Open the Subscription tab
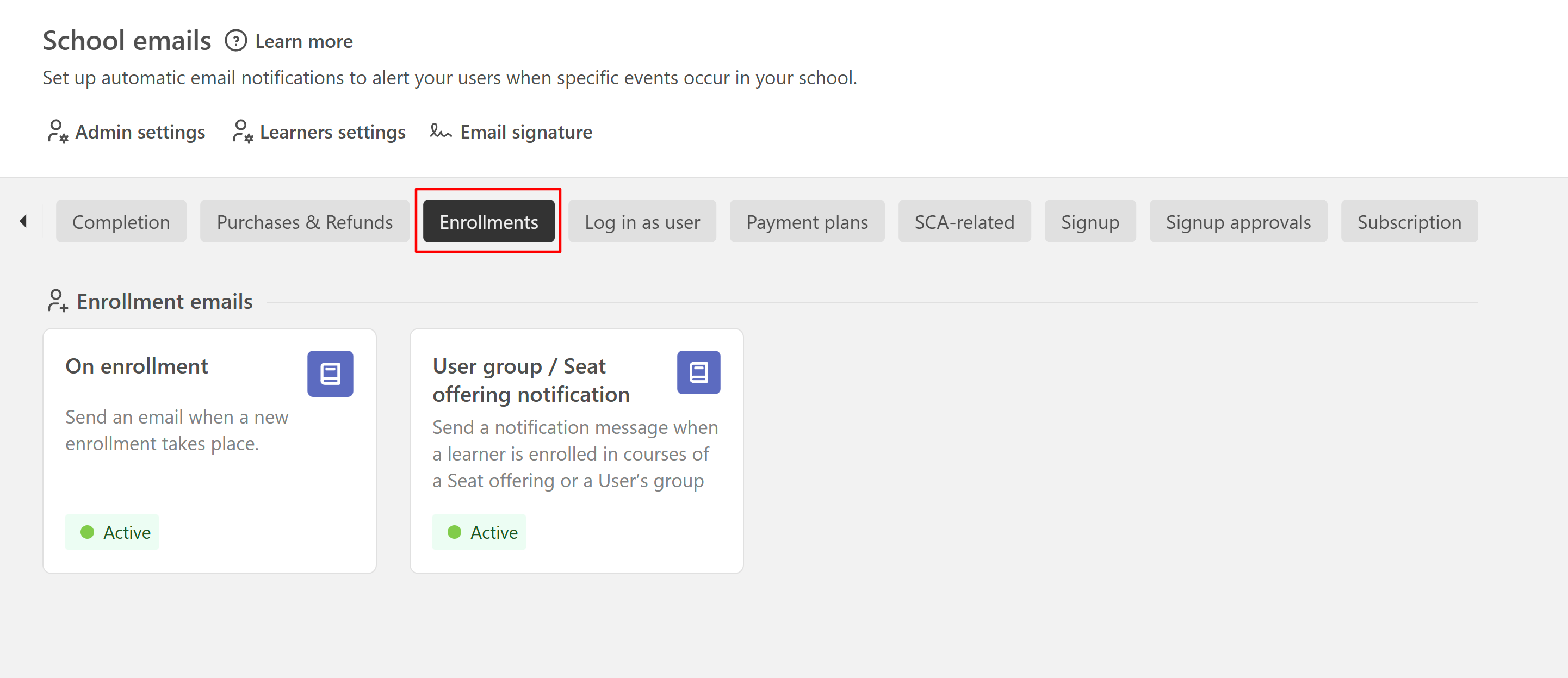The width and height of the screenshot is (1568, 678). pos(1409,221)
